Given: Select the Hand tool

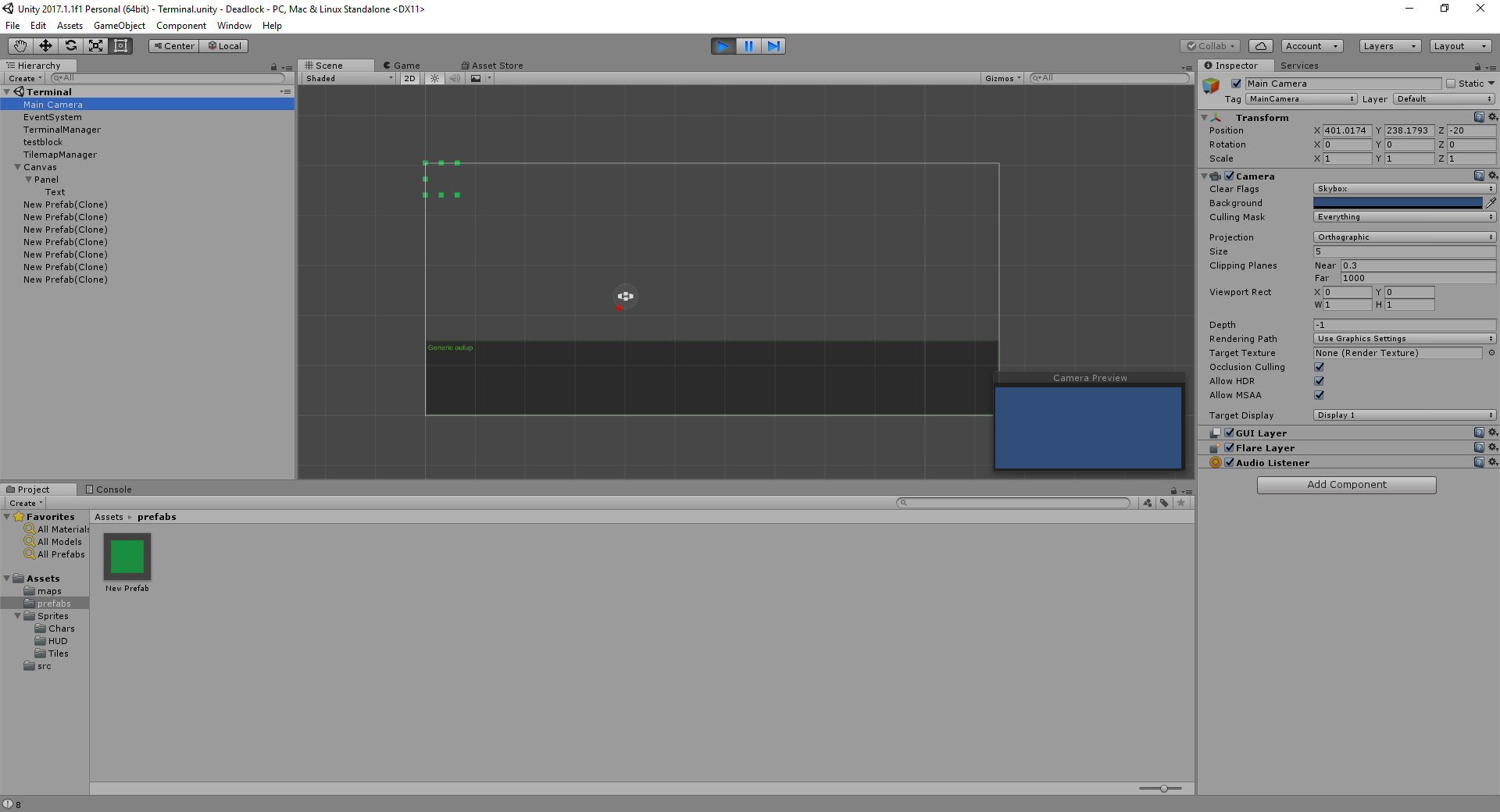Looking at the screenshot, I should pyautogui.click(x=19, y=46).
